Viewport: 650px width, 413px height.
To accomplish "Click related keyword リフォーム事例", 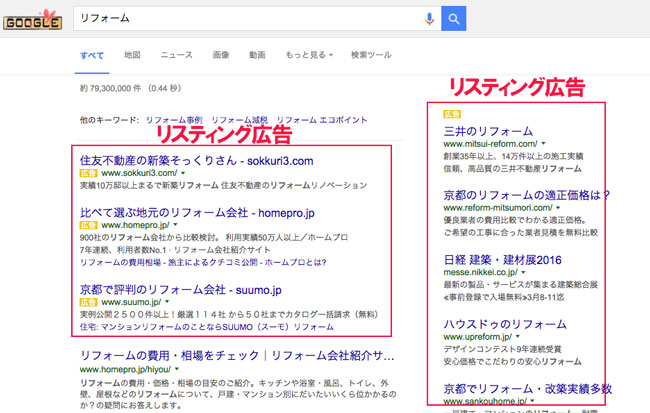I will coord(174,120).
